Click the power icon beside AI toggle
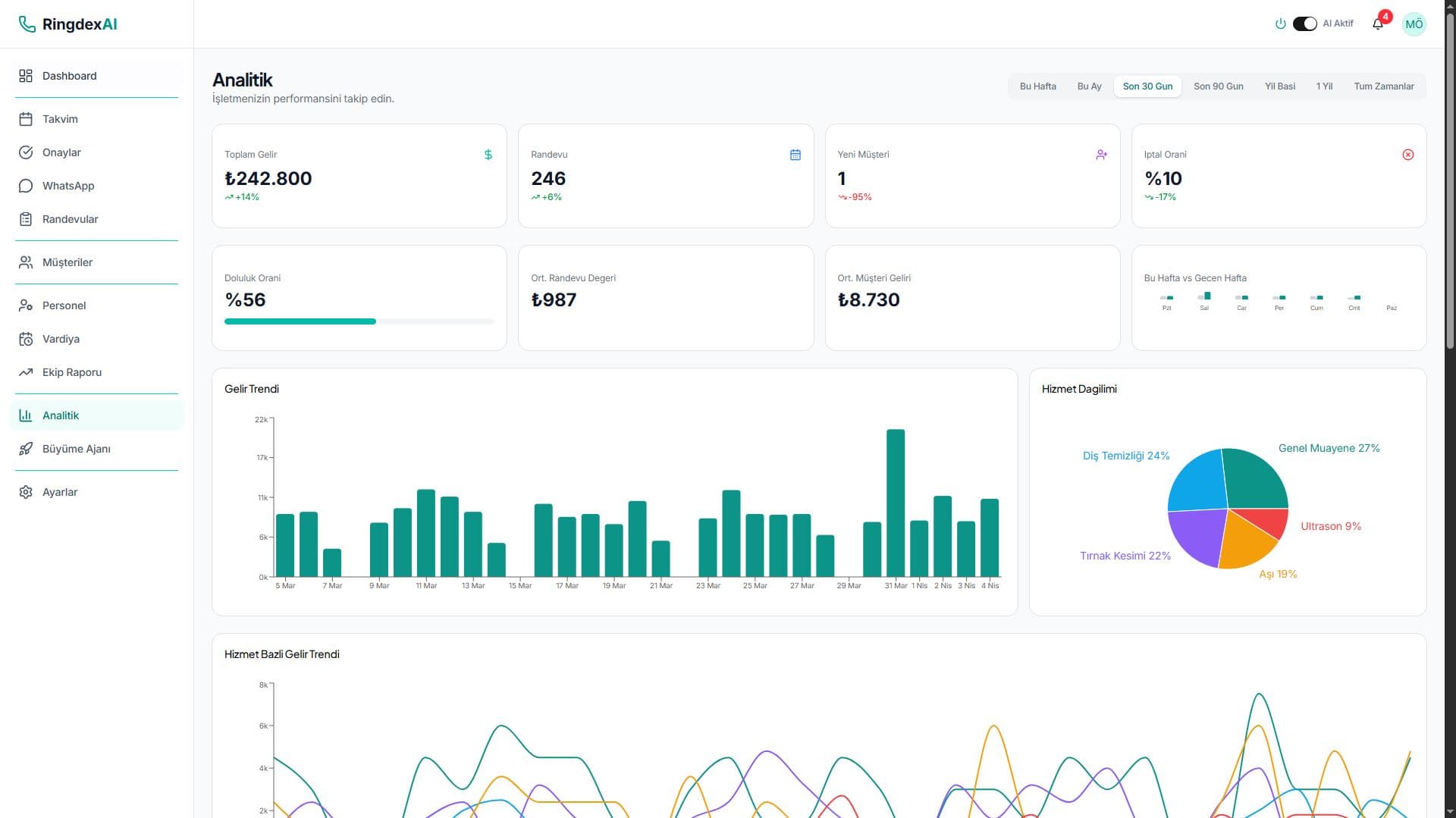Viewport: 1456px width, 818px height. (x=1281, y=24)
